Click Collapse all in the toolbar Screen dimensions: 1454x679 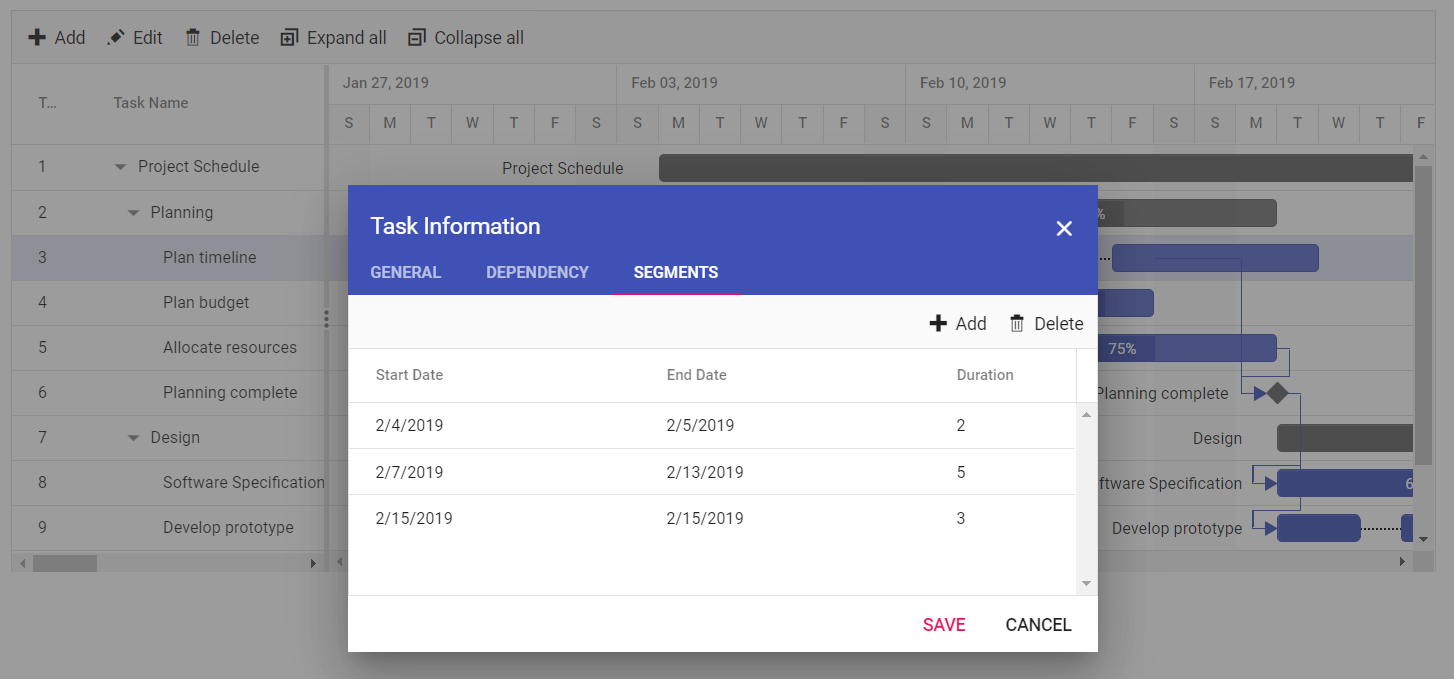tap(466, 38)
